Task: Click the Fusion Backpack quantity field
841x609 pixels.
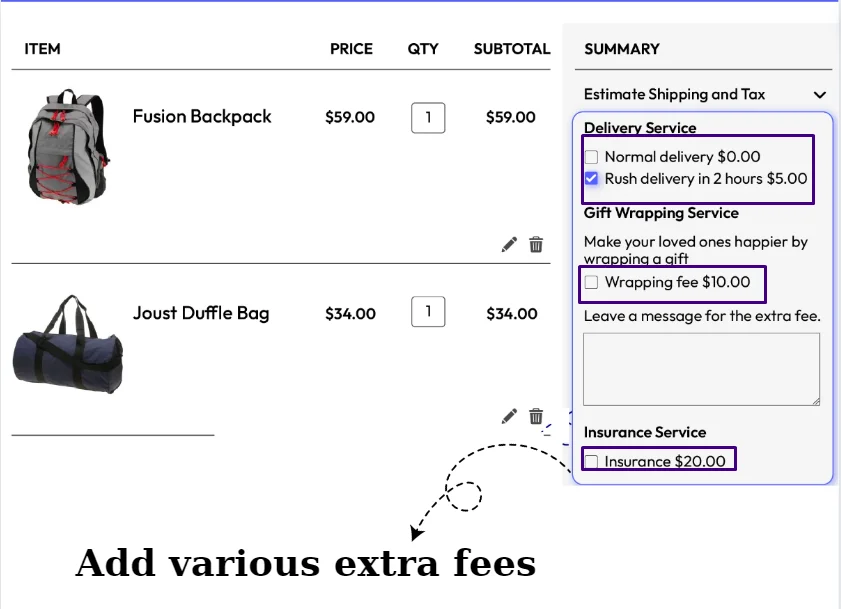Action: click(428, 117)
